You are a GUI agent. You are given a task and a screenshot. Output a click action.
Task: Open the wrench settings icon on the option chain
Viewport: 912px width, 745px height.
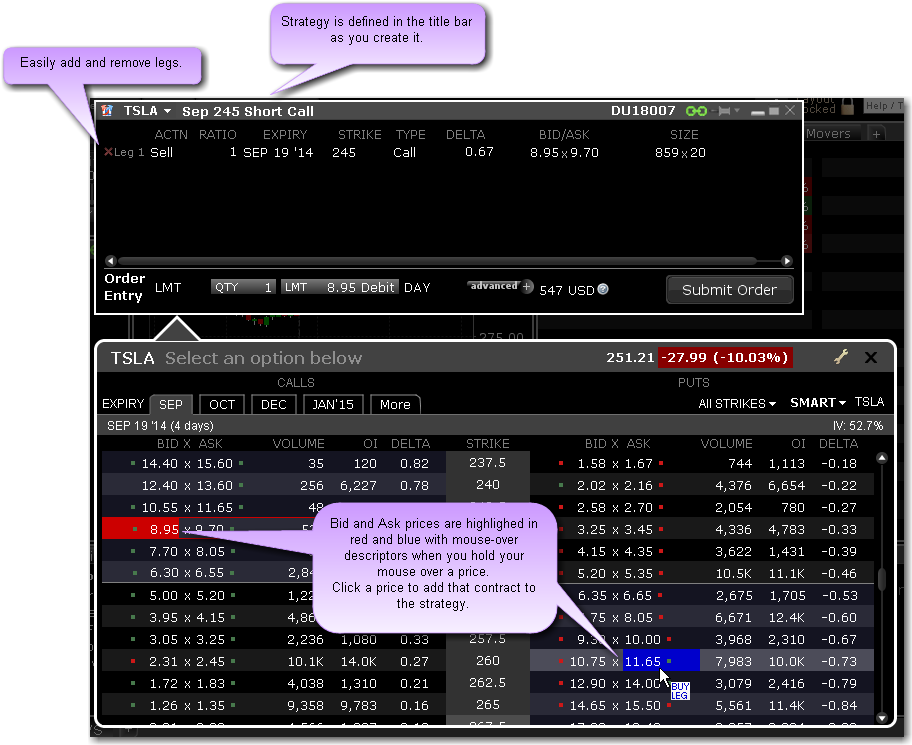(840, 358)
